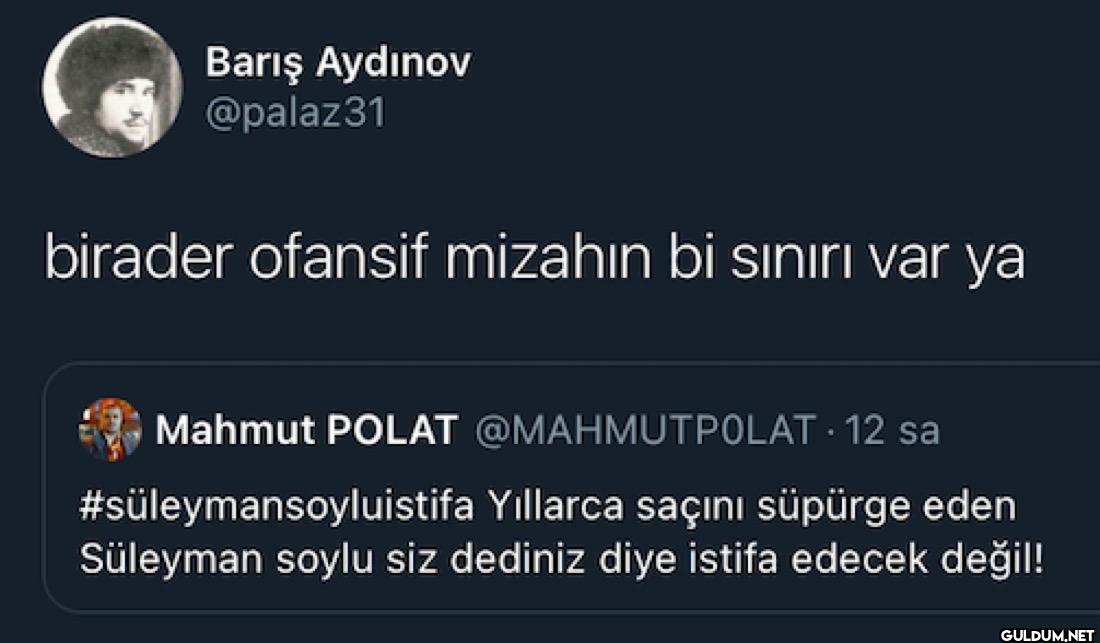This screenshot has width=1100, height=643.
Task: Click the empty area right of @palaz31
Action: [x=700, y=113]
